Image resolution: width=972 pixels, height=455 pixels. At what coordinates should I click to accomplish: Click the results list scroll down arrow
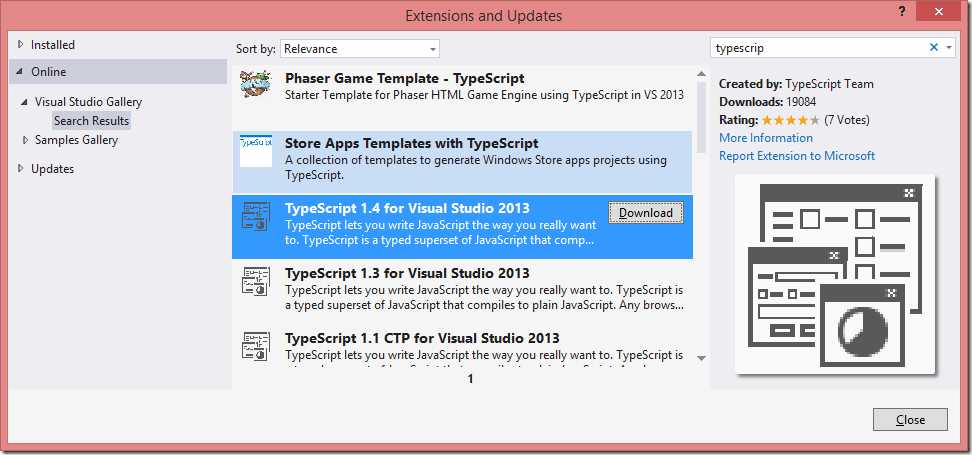701,358
